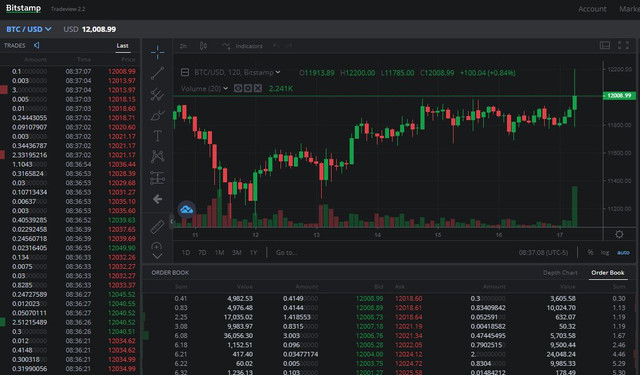Switch to the Depth Chart tab
Viewport: 640px width, 375px height.
pos(560,273)
